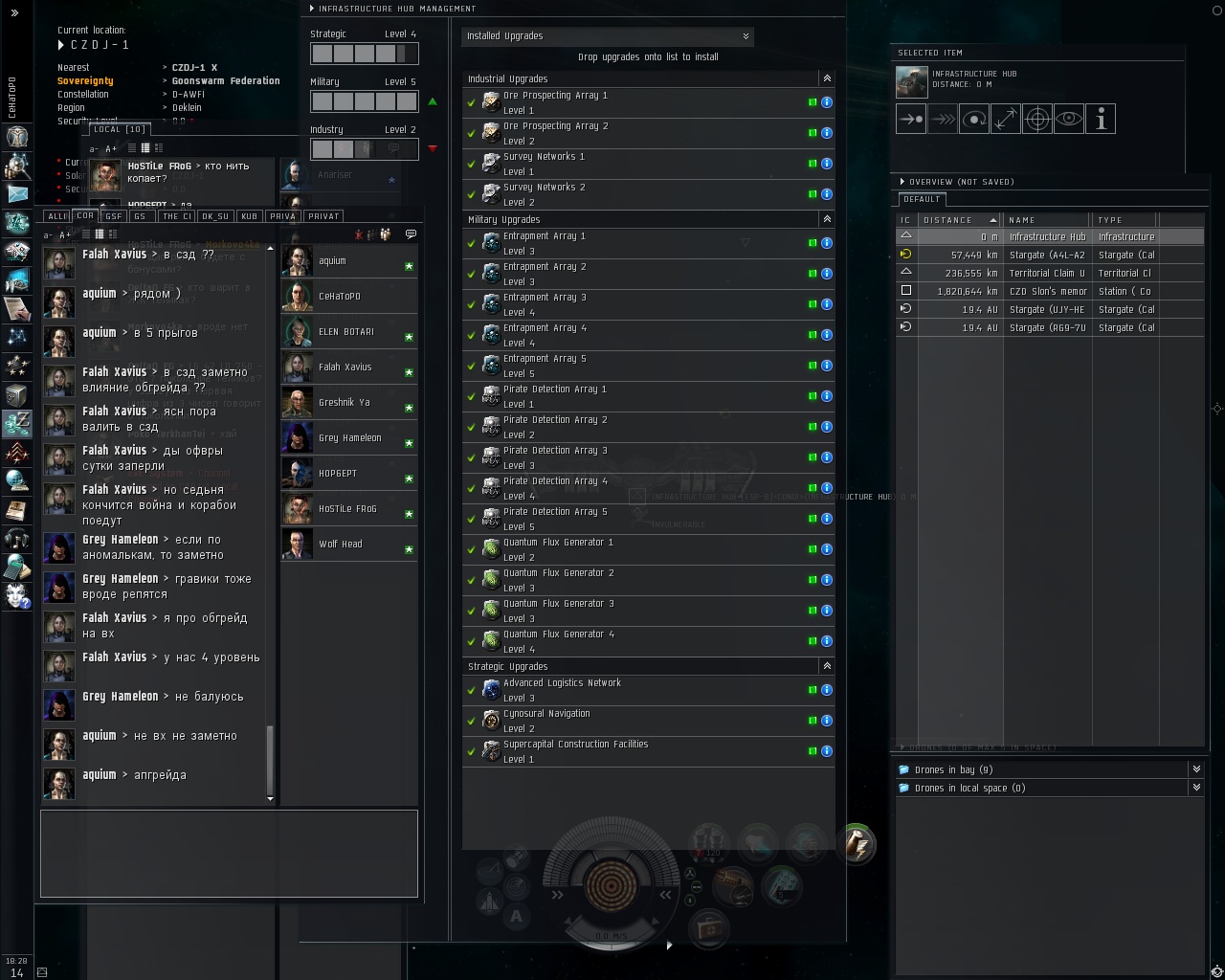
Task: Expand the Drones in bay group
Action: pyautogui.click(x=1196, y=769)
